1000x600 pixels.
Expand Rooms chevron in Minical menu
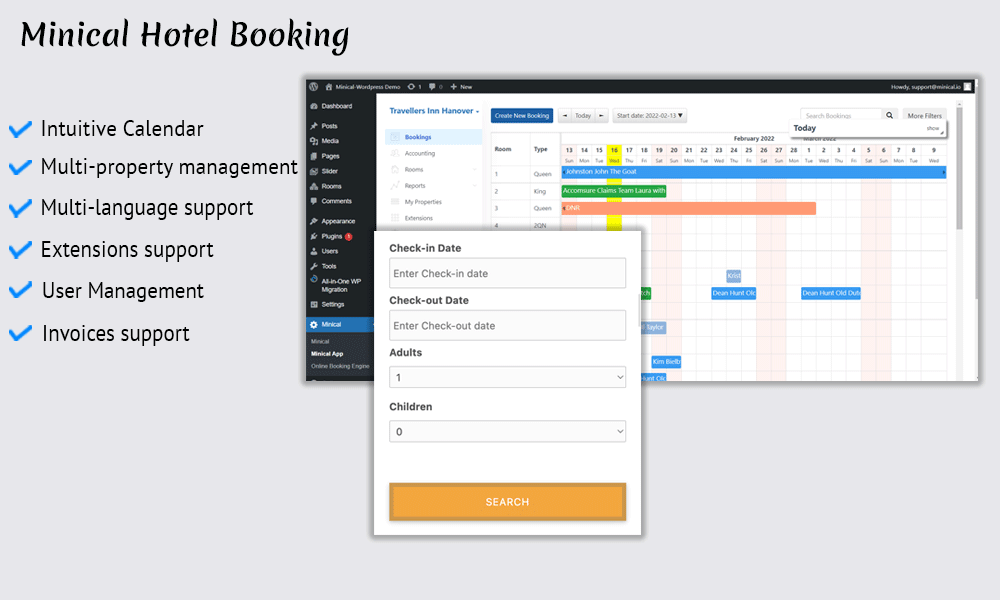click(x=474, y=170)
